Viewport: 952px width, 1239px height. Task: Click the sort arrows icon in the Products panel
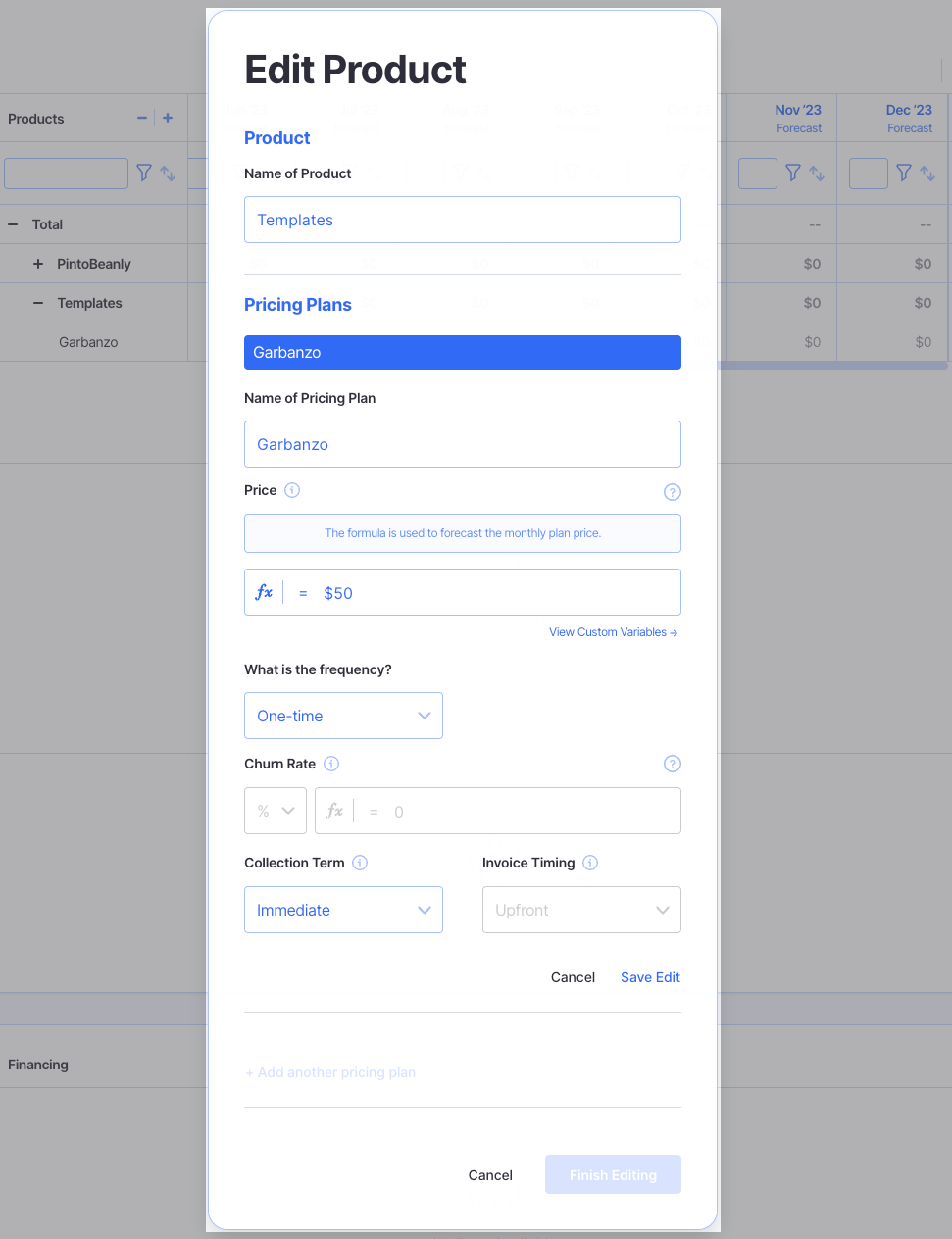click(167, 173)
